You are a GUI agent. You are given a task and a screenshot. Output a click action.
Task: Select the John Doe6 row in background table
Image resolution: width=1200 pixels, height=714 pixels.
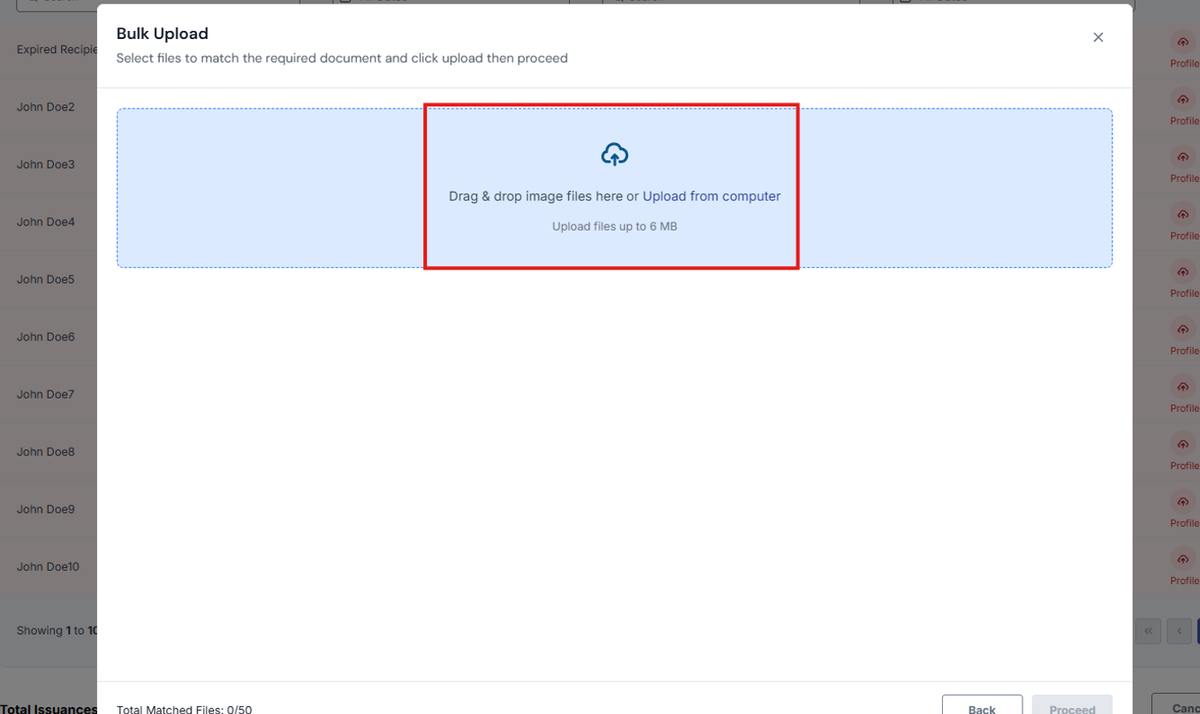point(48,337)
